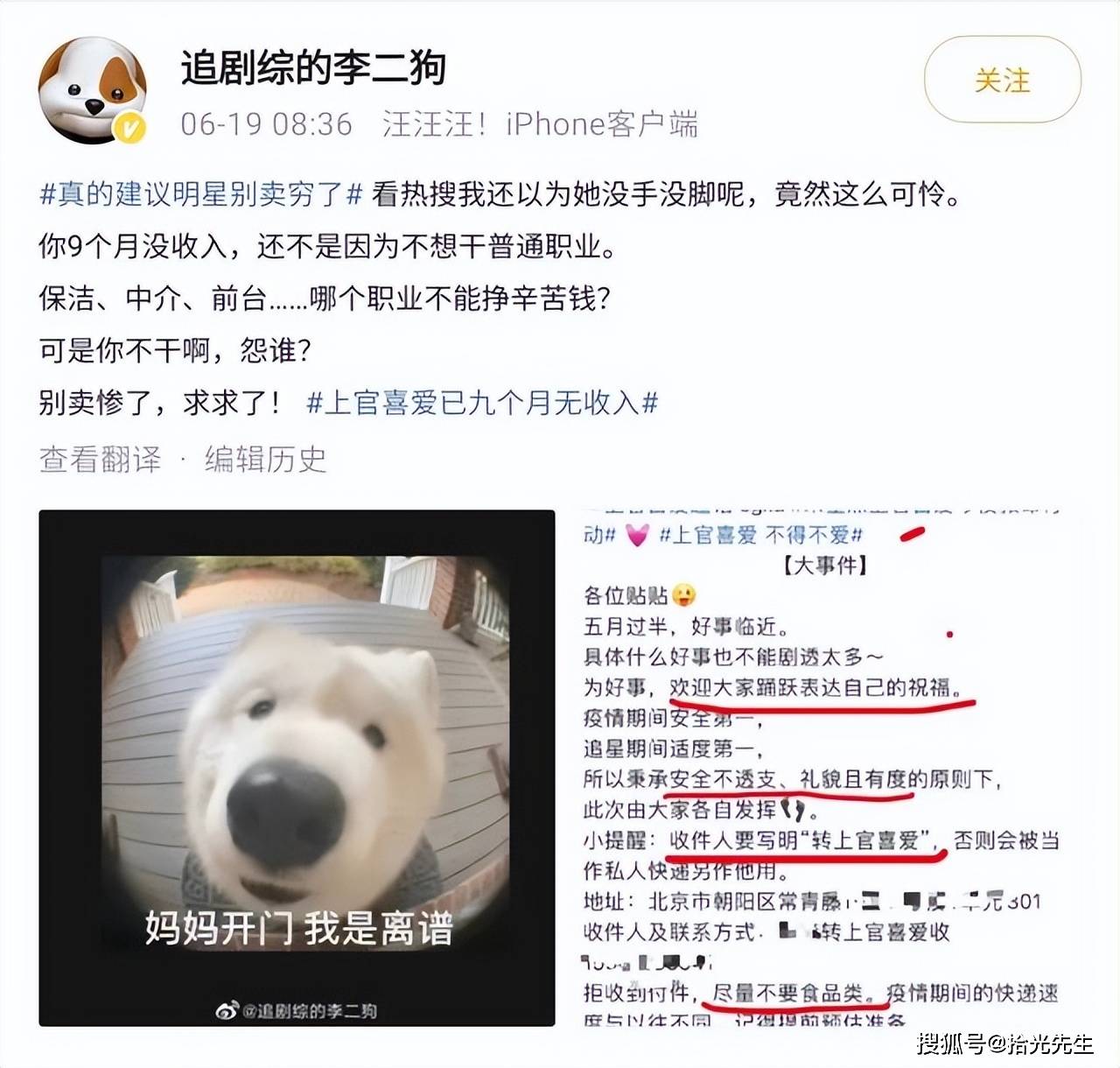Click the footprints emoji after 各自发挥
Image resolution: width=1120 pixels, height=1068 pixels.
point(794,808)
